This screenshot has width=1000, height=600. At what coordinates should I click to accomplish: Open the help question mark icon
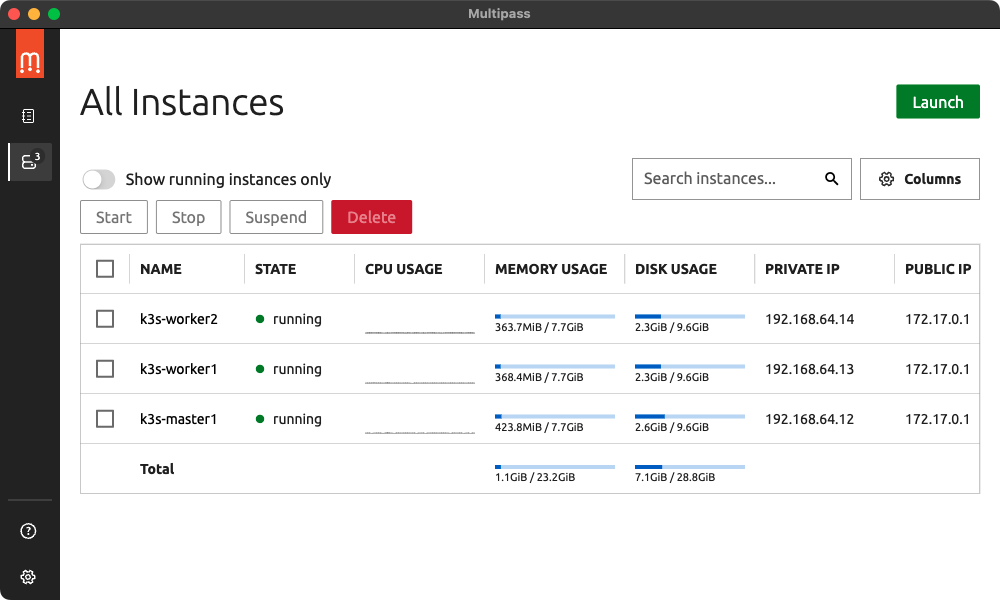click(28, 531)
